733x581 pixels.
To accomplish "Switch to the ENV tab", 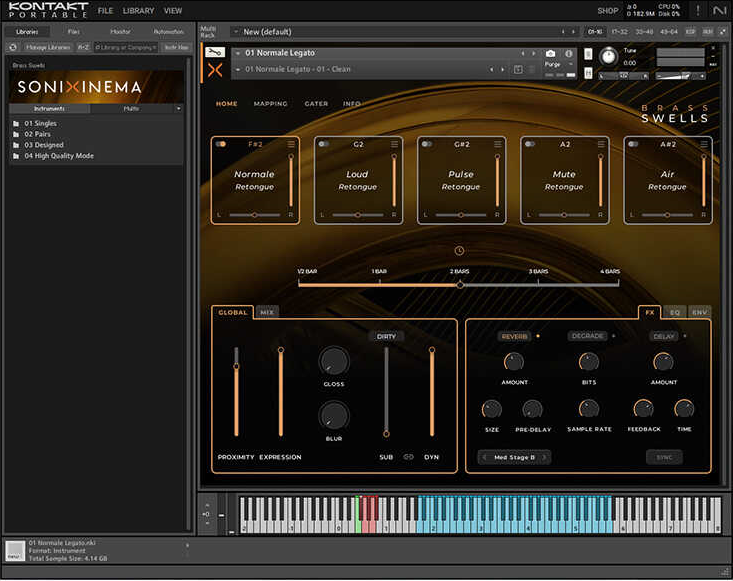I will click(699, 312).
